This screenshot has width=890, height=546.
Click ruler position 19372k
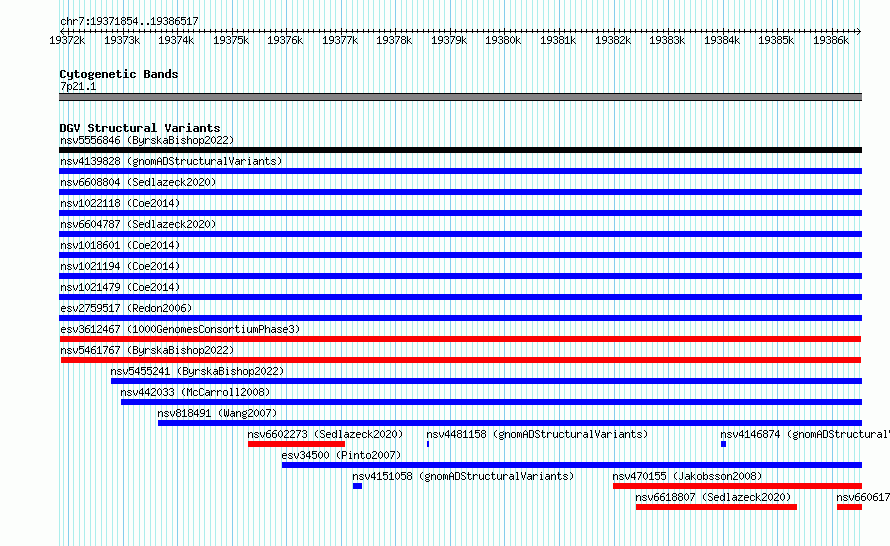(x=67, y=40)
